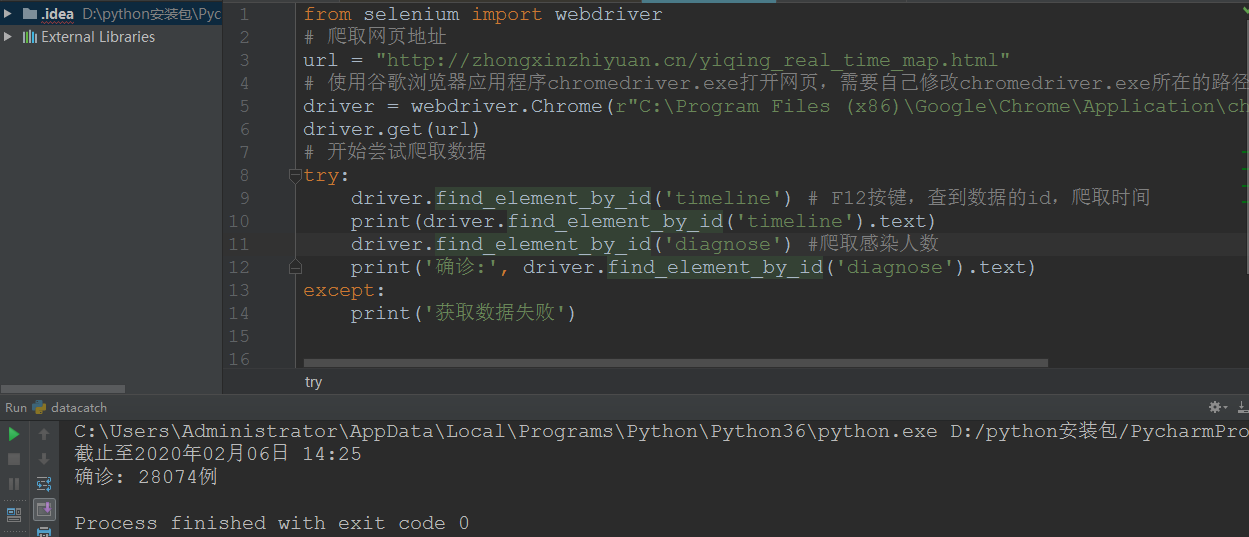Image resolution: width=1249 pixels, height=537 pixels.
Task: Click the Python icon beside datacatch
Action: click(x=40, y=407)
